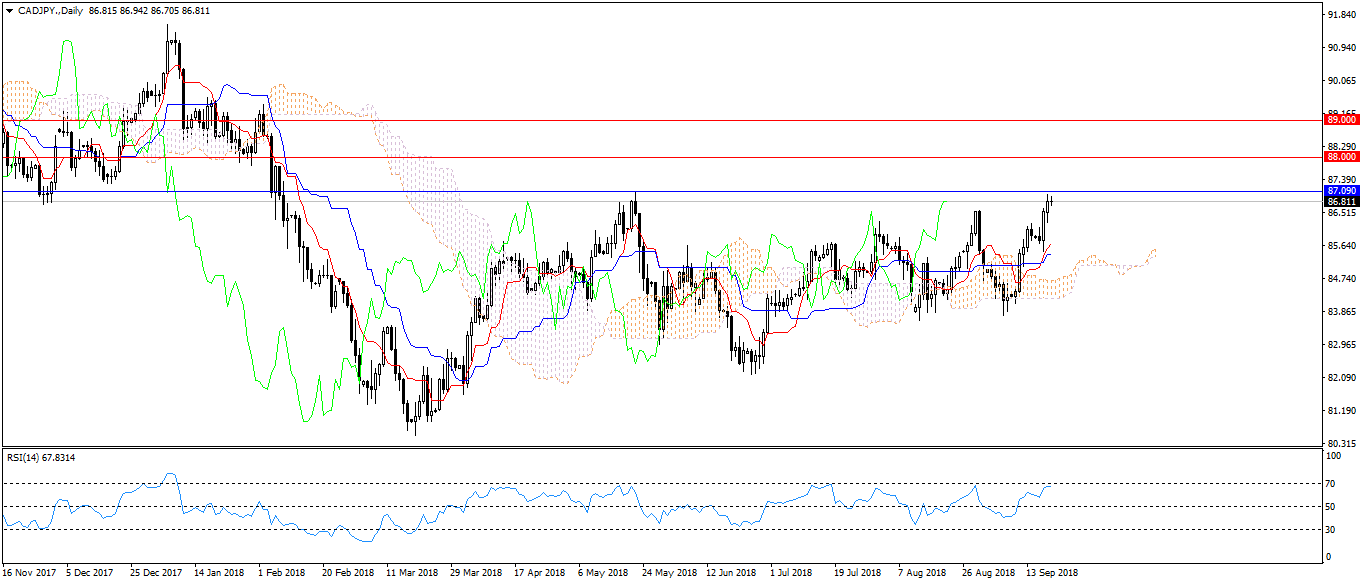Click the 25 Dec 2017 date label
Image resolution: width=1362 pixels, height=584 pixels.
[x=158, y=574]
